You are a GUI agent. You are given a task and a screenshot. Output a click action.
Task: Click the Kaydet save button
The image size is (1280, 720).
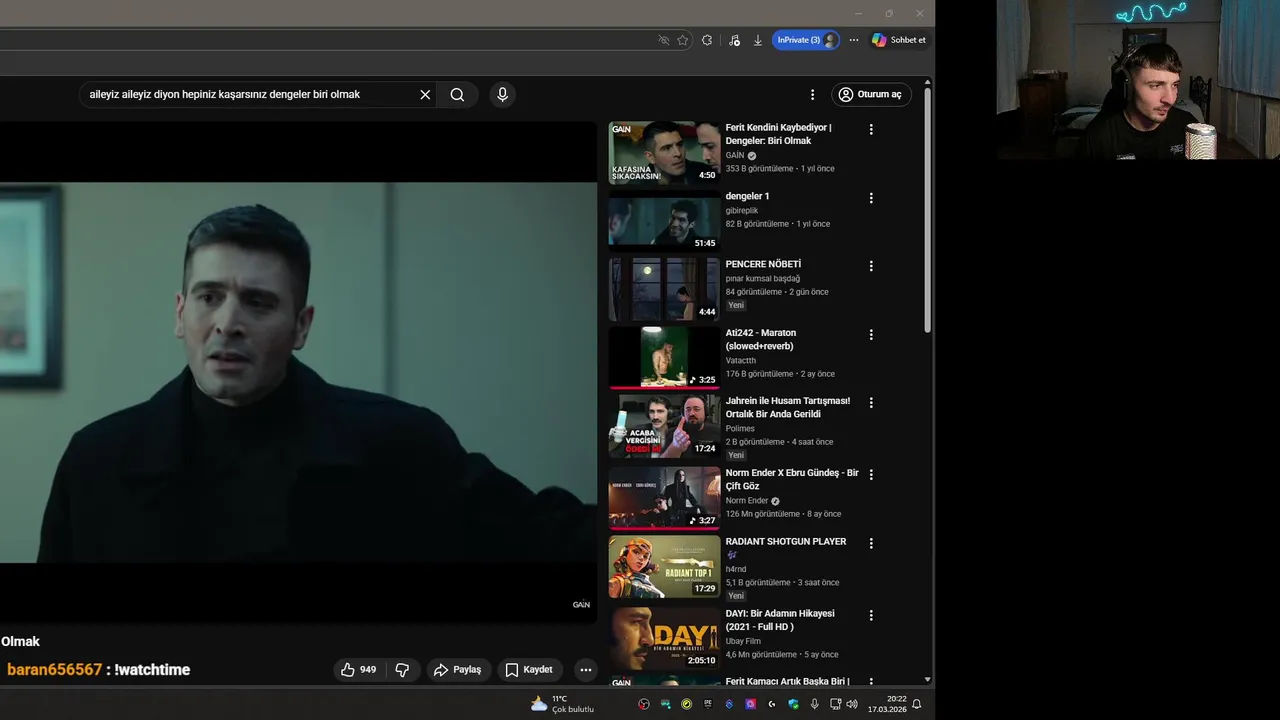click(x=528, y=670)
